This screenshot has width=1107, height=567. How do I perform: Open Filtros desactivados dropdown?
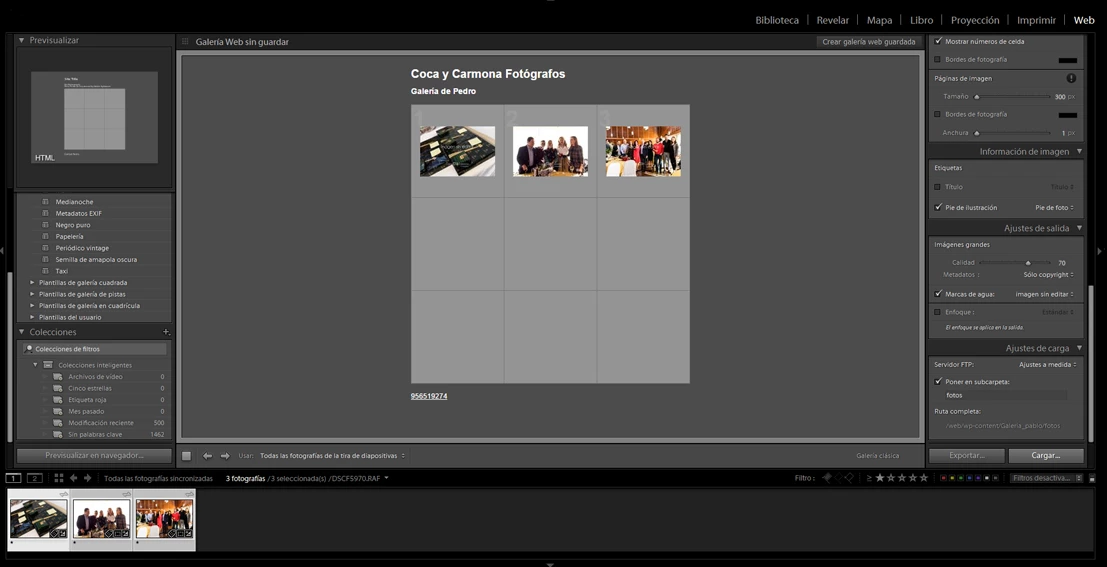tap(1046, 478)
